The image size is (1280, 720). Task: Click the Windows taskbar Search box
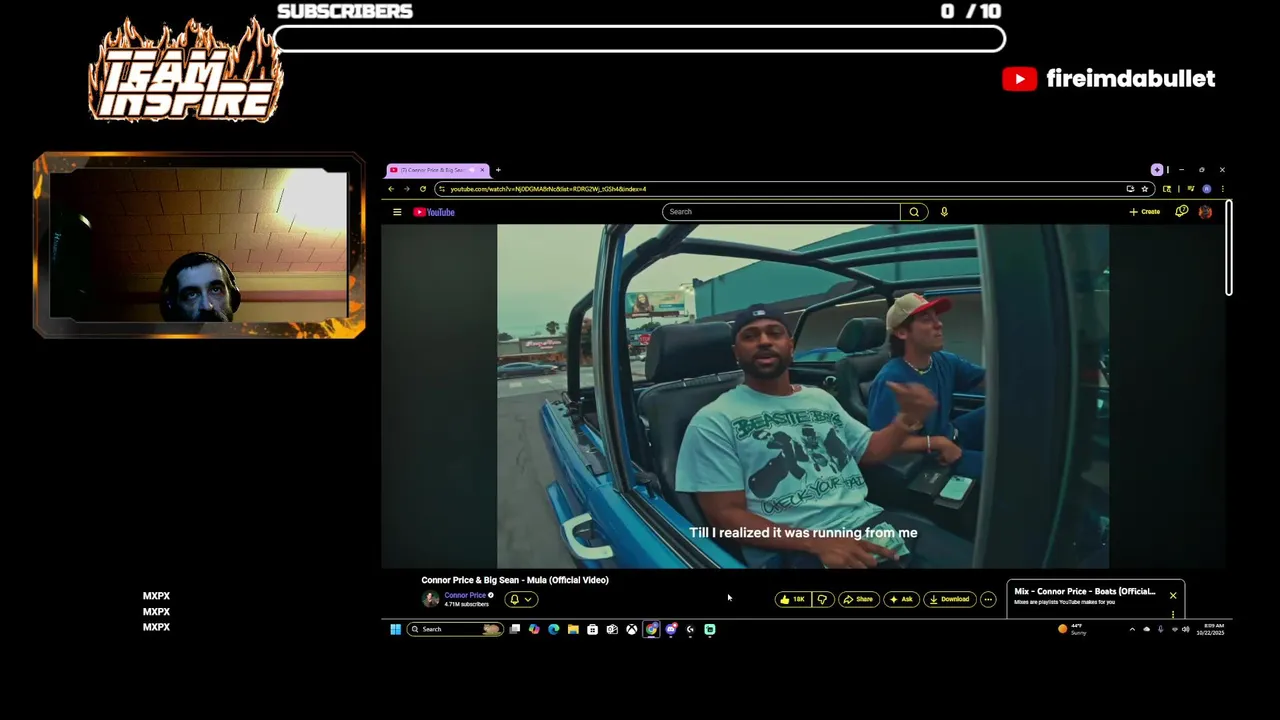[x=455, y=629]
